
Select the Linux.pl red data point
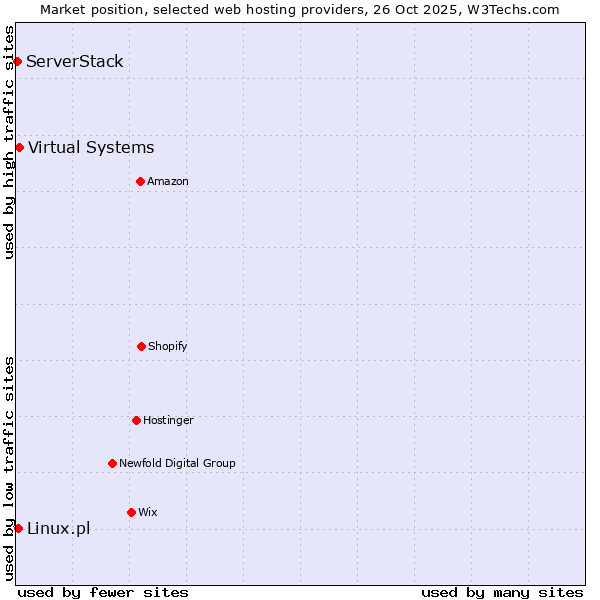(18, 528)
